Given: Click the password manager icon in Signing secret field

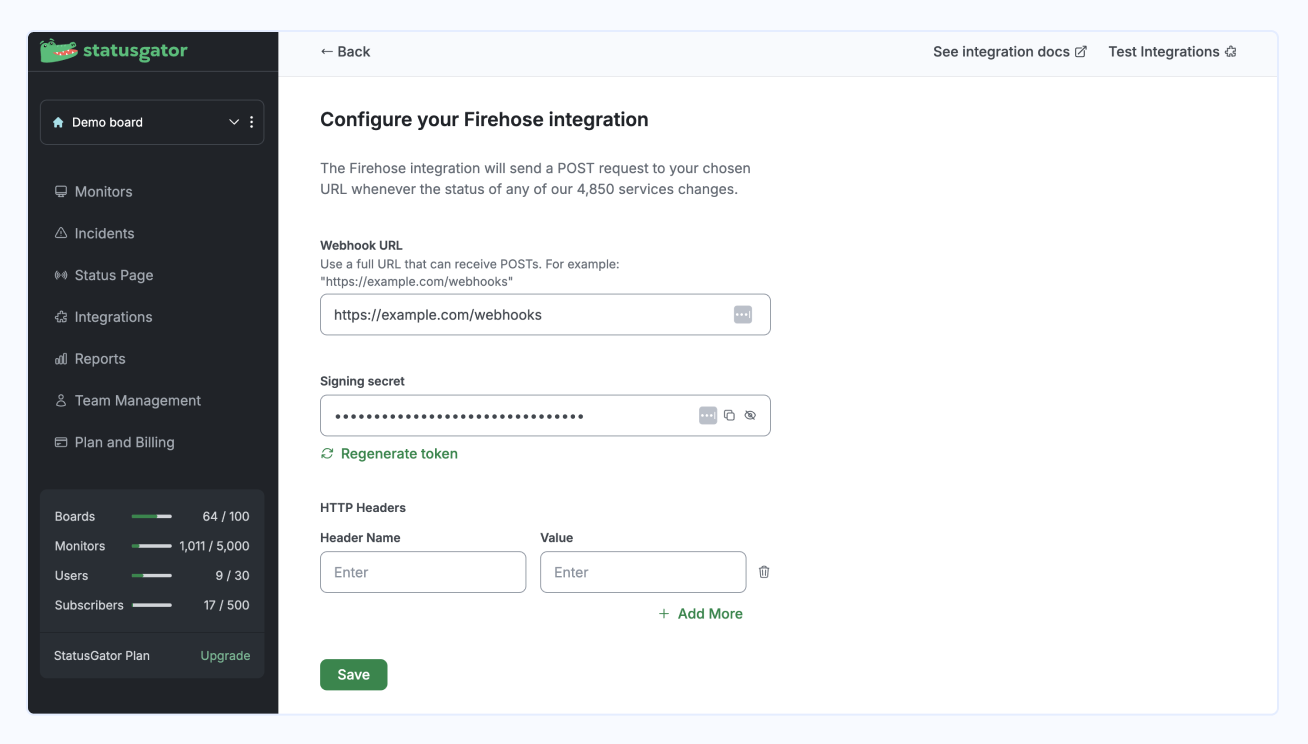Looking at the screenshot, I should [708, 415].
